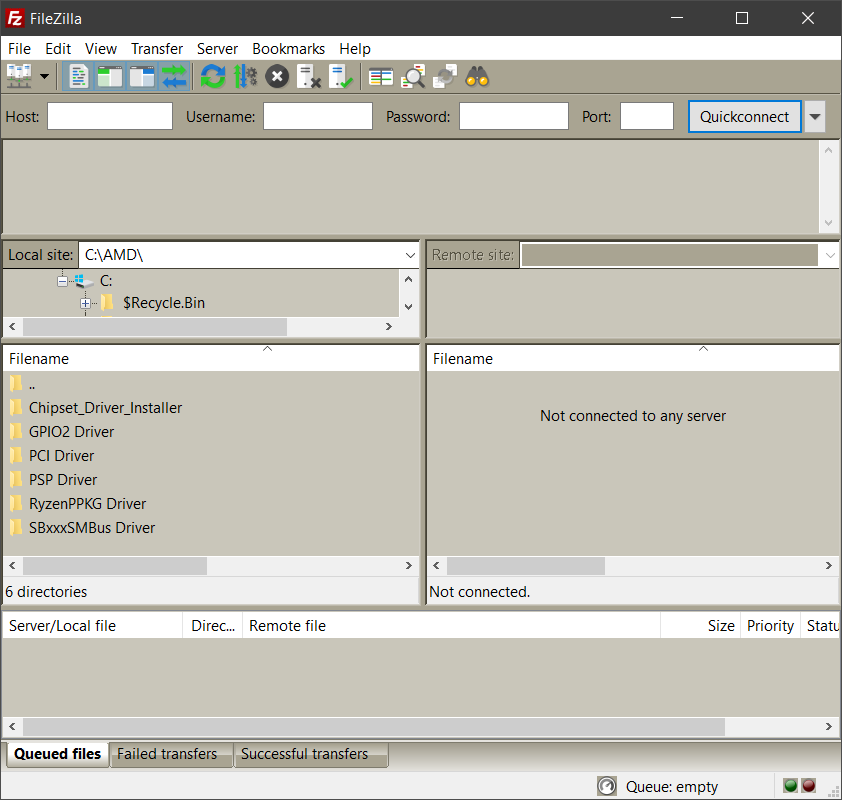Search for files with binoculars icon
Image resolution: width=842 pixels, height=800 pixels.
click(x=477, y=77)
